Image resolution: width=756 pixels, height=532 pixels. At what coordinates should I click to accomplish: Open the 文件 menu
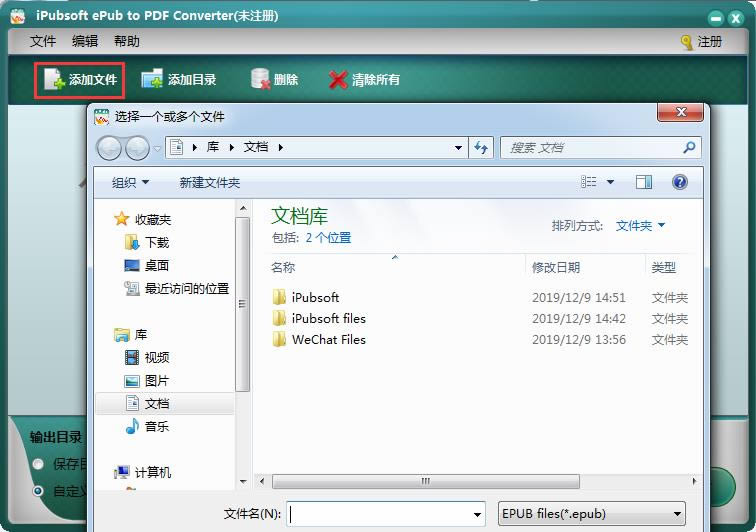click(x=43, y=41)
